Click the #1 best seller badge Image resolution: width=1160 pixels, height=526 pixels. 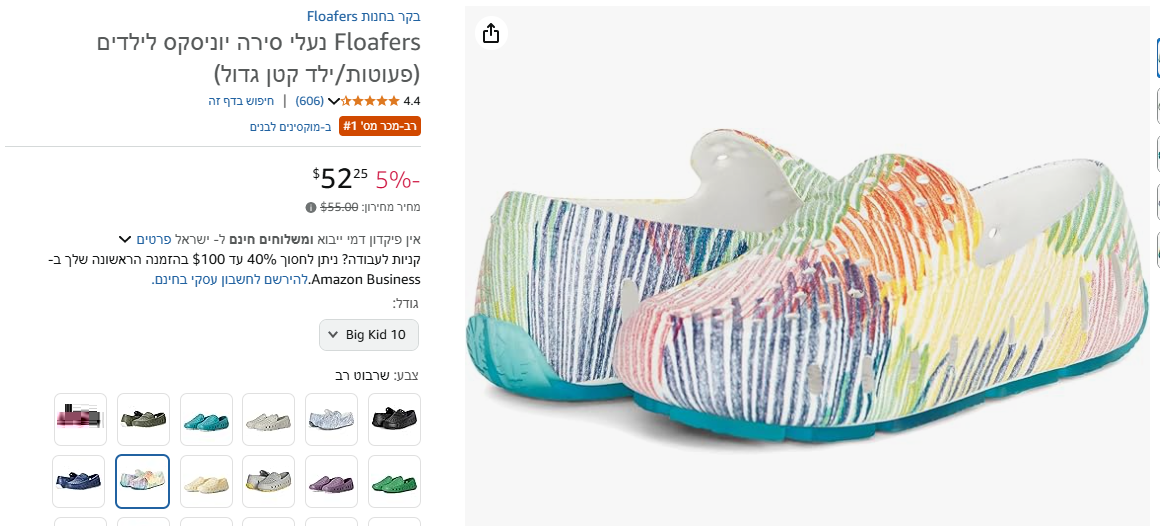click(x=380, y=126)
